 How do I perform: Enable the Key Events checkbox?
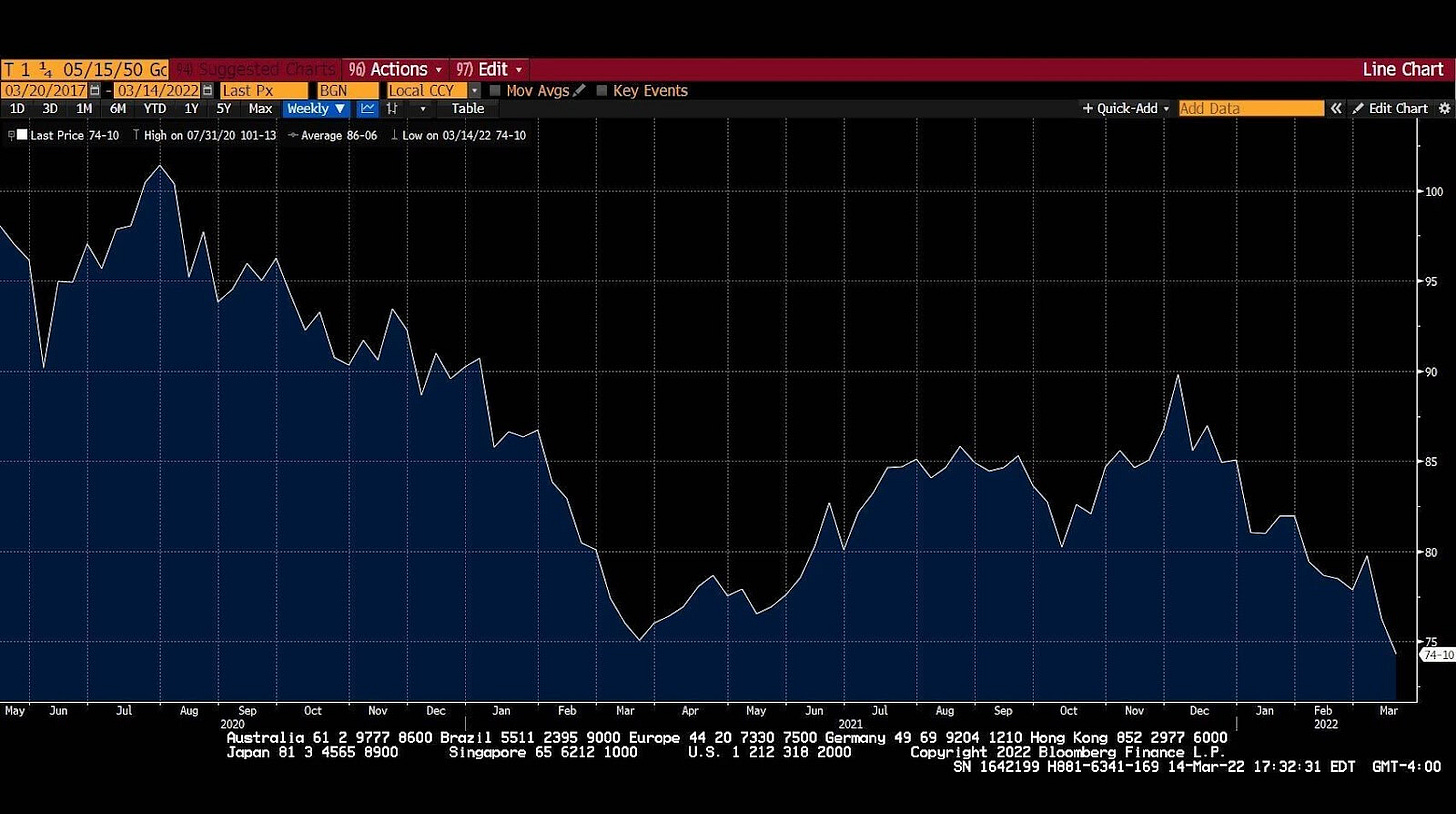coord(602,91)
